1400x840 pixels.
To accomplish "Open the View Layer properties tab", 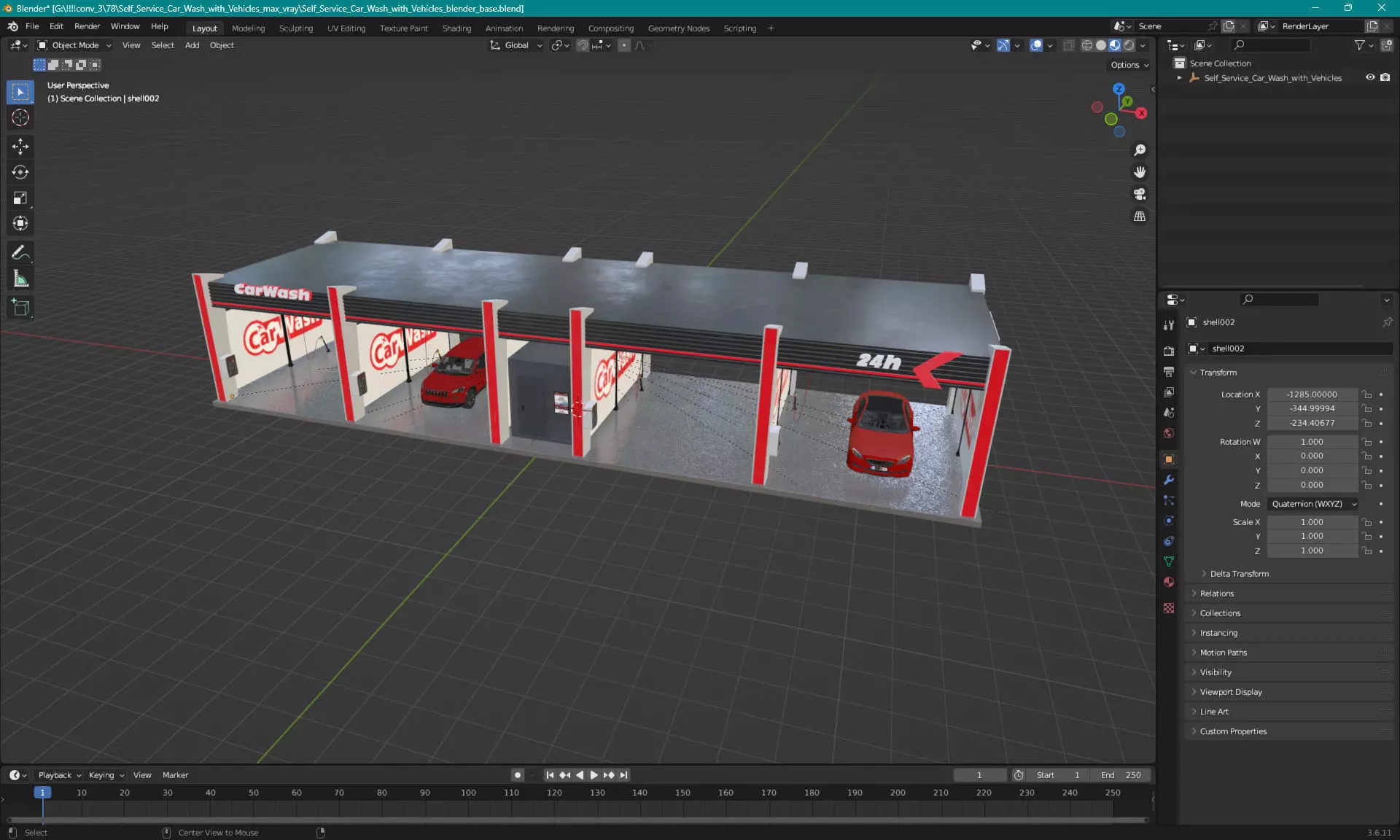I will pyautogui.click(x=1169, y=392).
